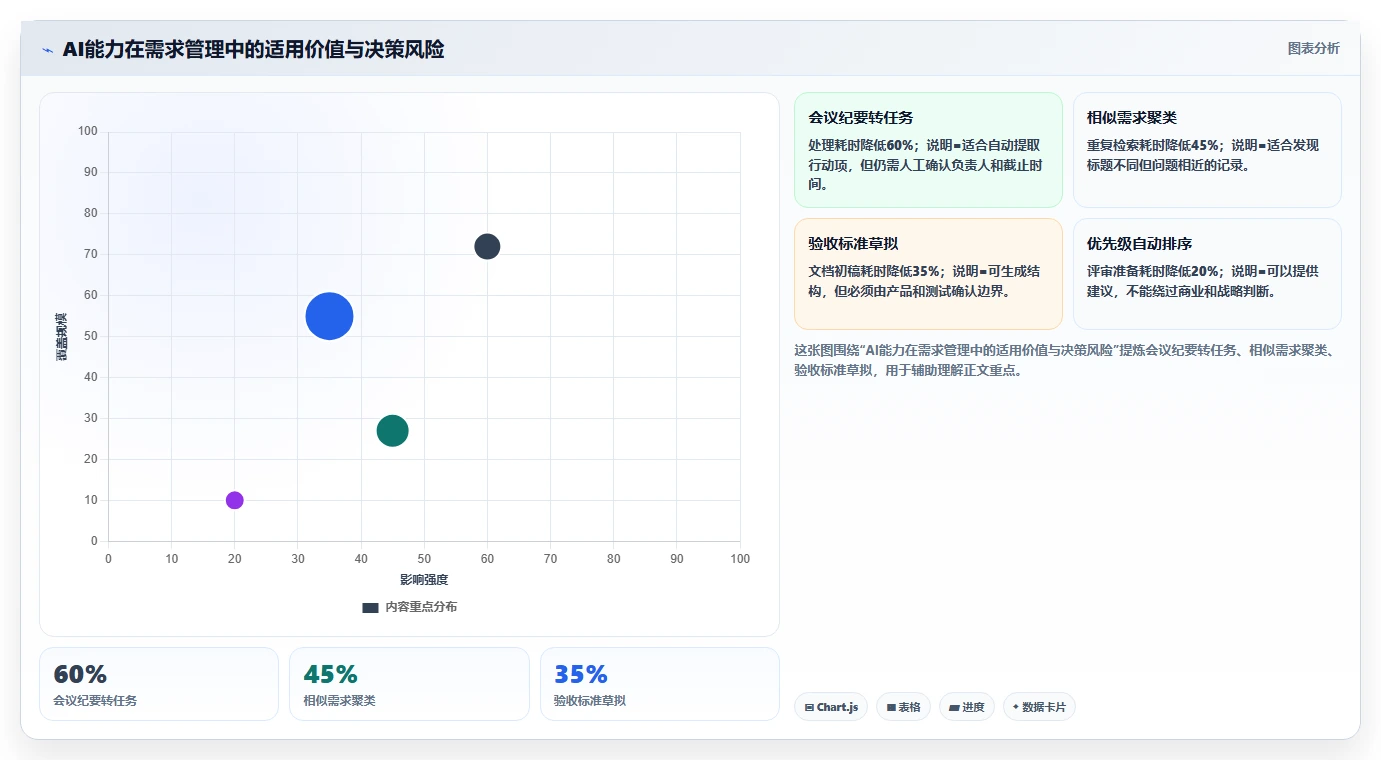The image size is (1381, 760).
Task: Click the 数据卡片 tag chip
Action: tap(1039, 707)
